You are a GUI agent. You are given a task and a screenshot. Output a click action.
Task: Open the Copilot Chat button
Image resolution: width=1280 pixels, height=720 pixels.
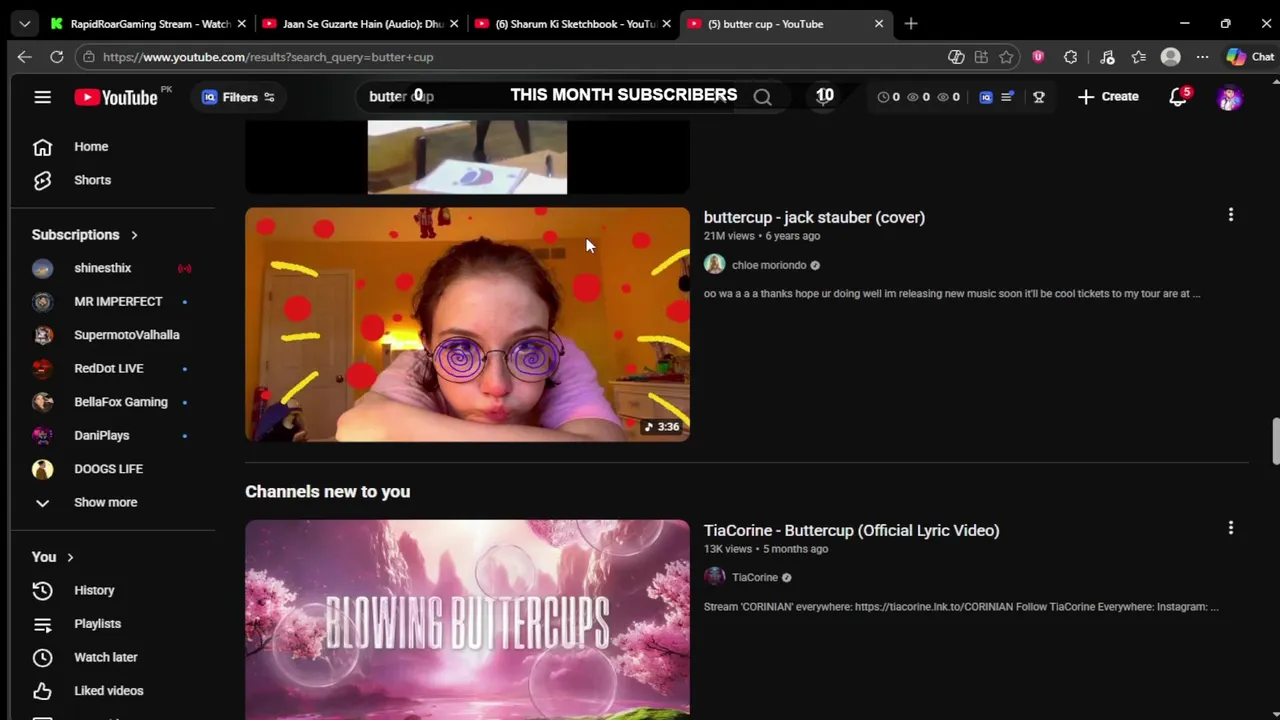click(x=1250, y=57)
